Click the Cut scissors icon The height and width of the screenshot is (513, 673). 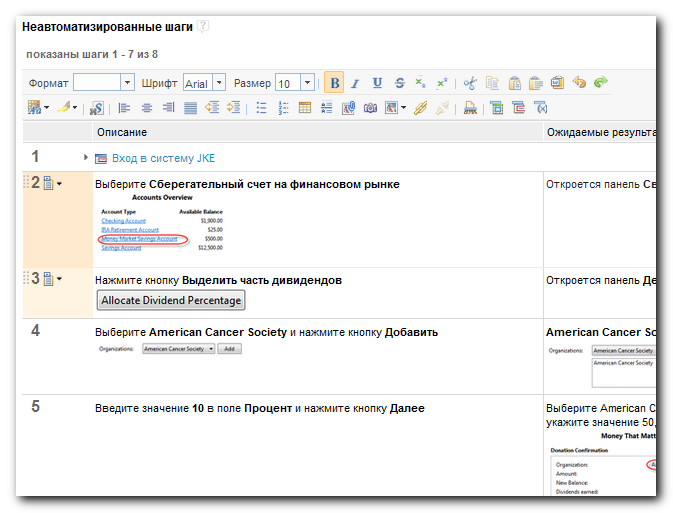tap(470, 82)
